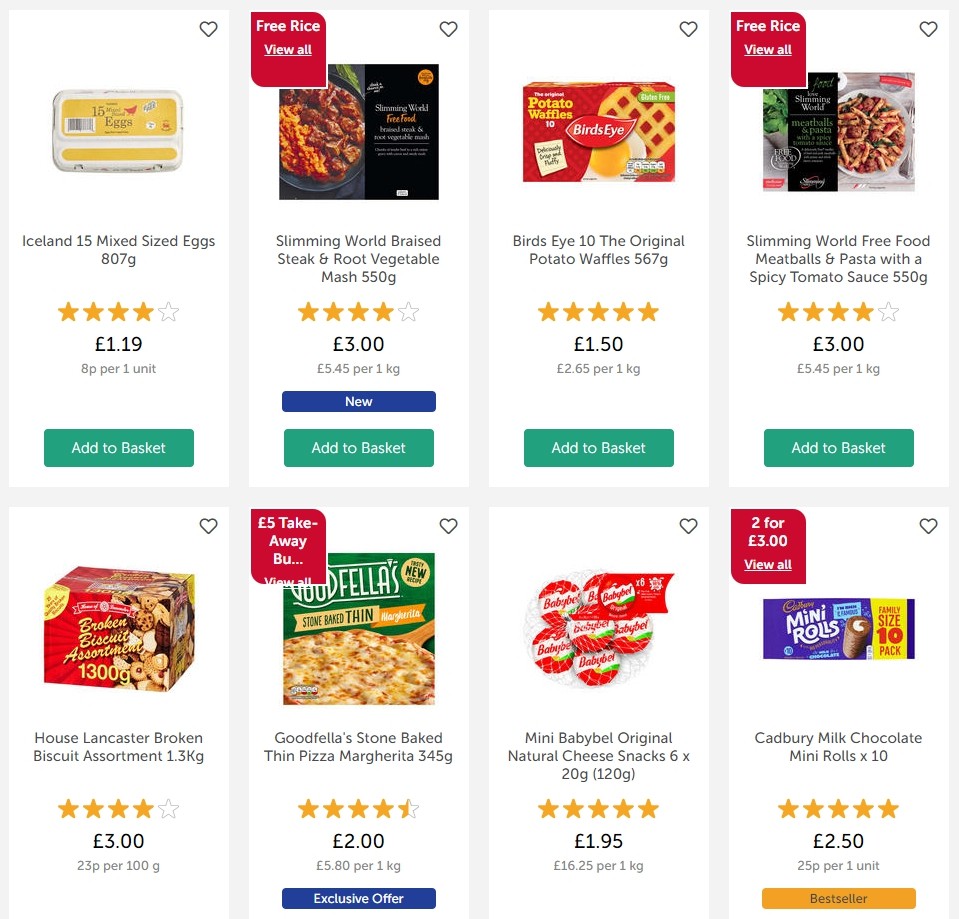The image size is (959, 919).
Task: Click the Cadbury Mini Rolls product image
Action: (x=838, y=630)
